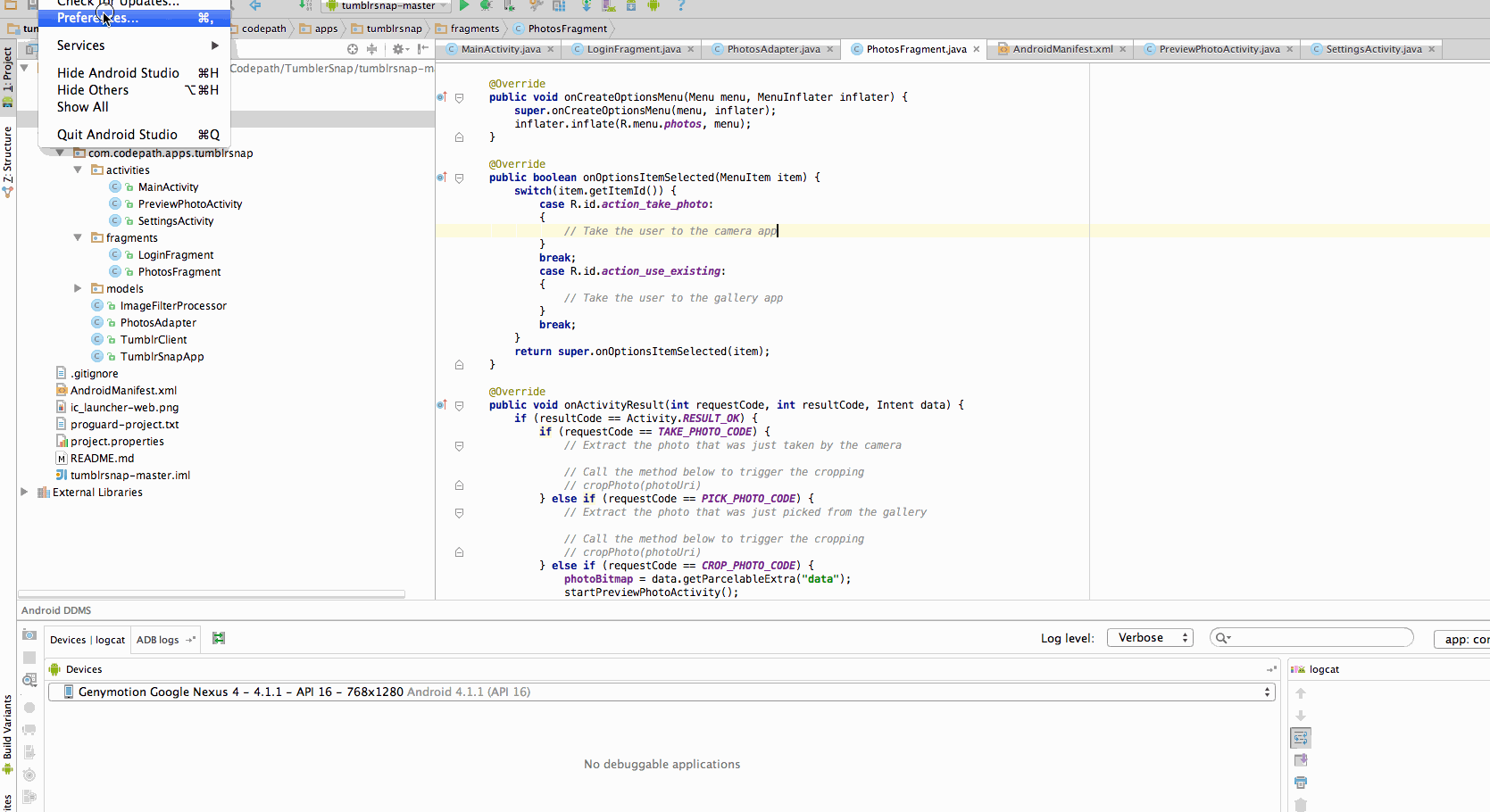Open Project panel settings gear

point(399,49)
